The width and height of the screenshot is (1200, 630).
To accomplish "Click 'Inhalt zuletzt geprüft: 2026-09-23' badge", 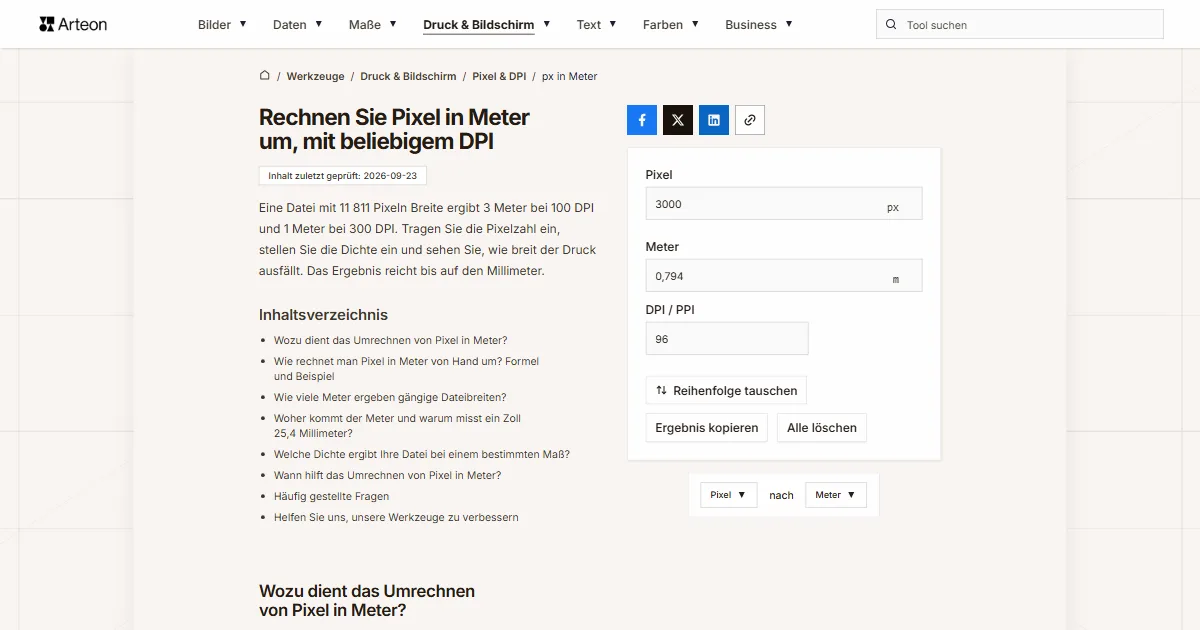I will pyautogui.click(x=343, y=176).
